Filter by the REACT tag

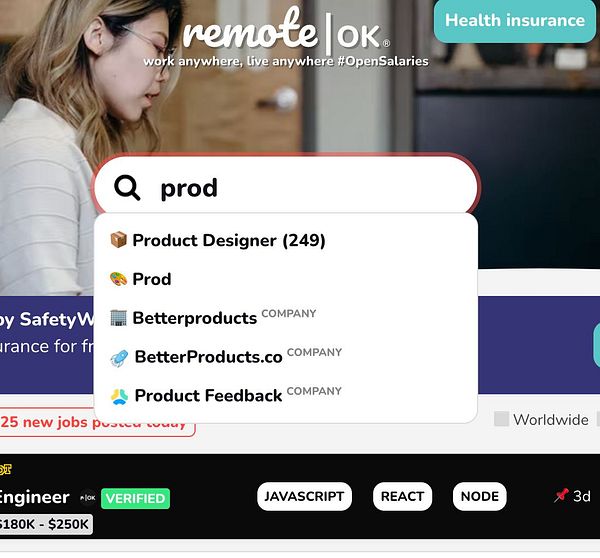402,496
